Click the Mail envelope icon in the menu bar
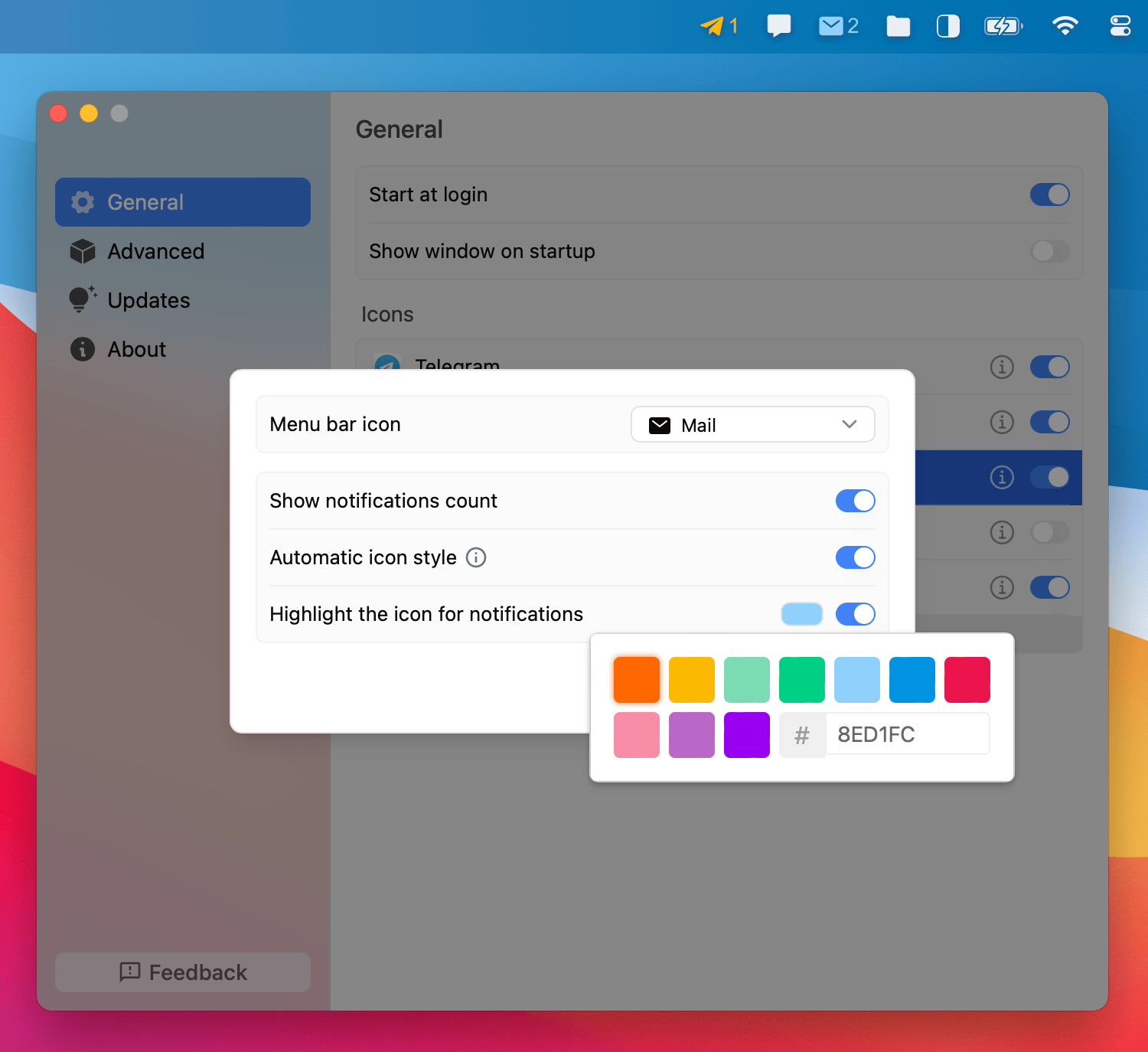The height and width of the screenshot is (1052, 1148). click(830, 26)
